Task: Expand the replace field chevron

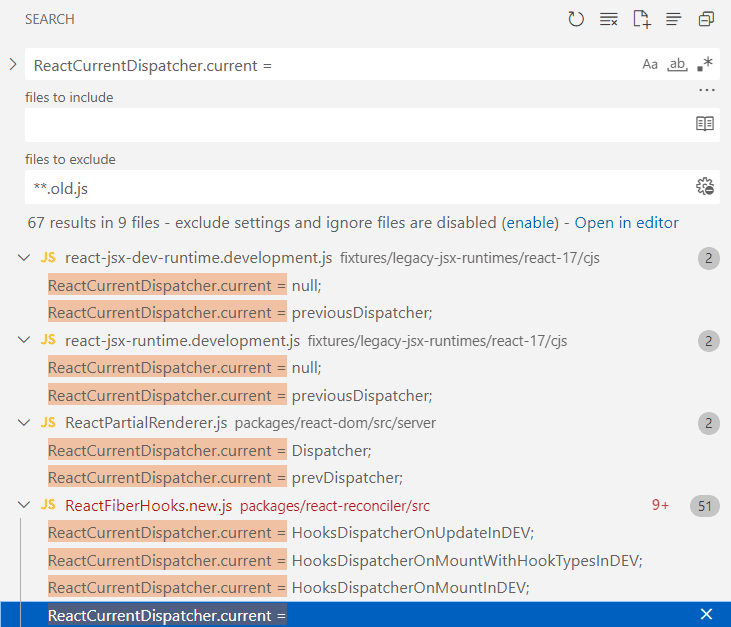Action: pyautogui.click(x=13, y=65)
